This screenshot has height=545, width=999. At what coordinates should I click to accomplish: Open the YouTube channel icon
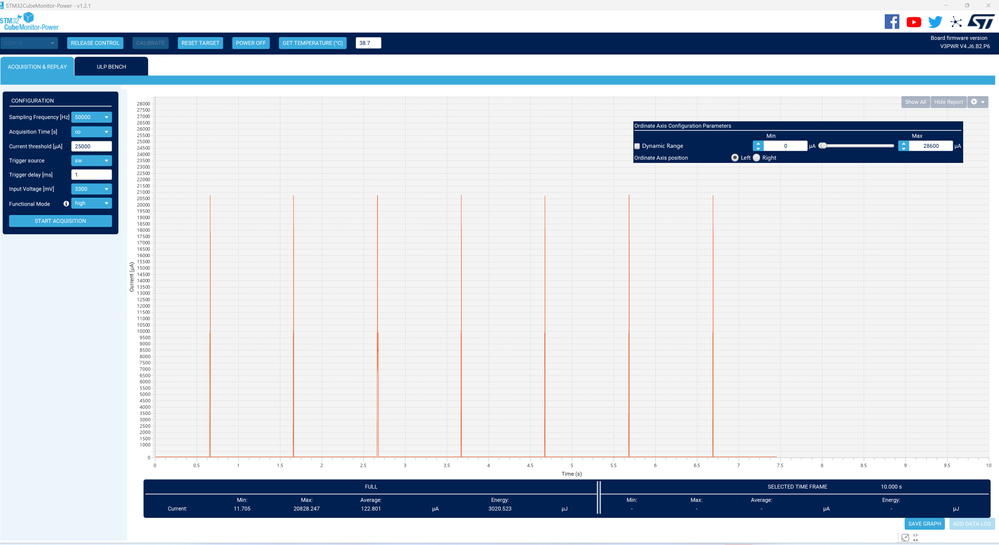tap(914, 22)
